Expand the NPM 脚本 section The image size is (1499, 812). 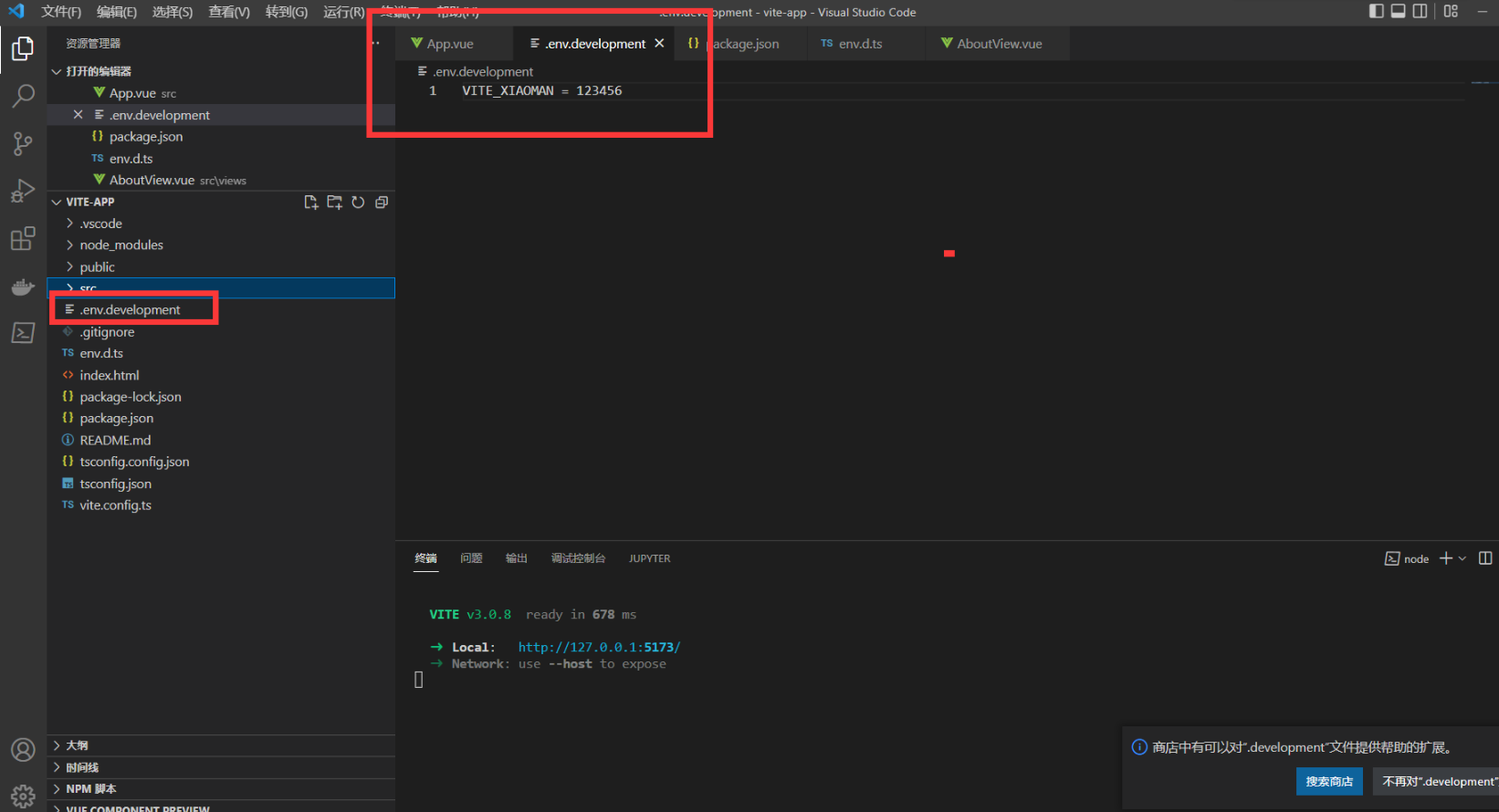pyautogui.click(x=90, y=789)
